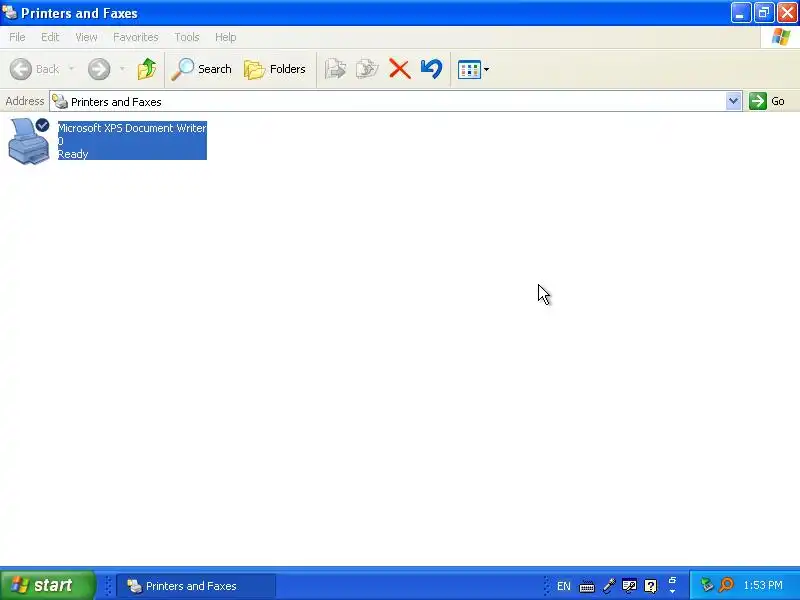Image resolution: width=800 pixels, height=600 pixels.
Task: Expand the Address bar dropdown
Action: pyautogui.click(x=733, y=101)
